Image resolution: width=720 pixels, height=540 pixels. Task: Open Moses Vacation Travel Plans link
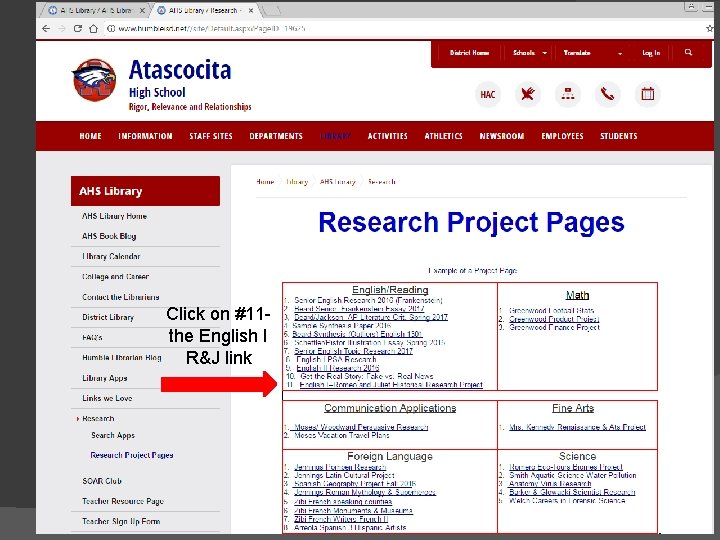coord(342,435)
